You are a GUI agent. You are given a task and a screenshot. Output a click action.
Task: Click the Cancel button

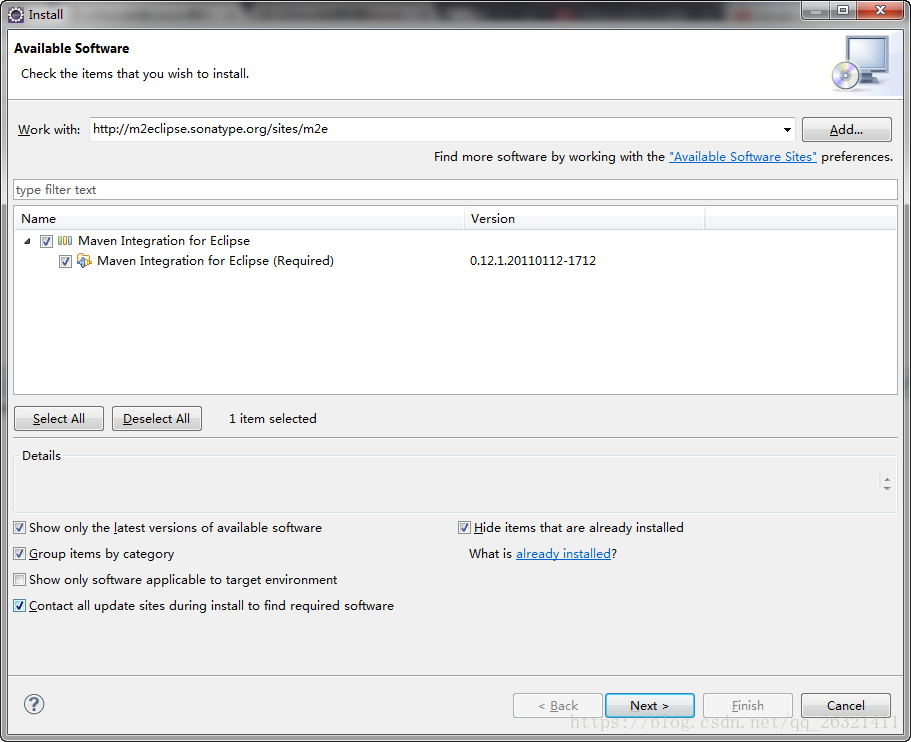click(x=845, y=705)
